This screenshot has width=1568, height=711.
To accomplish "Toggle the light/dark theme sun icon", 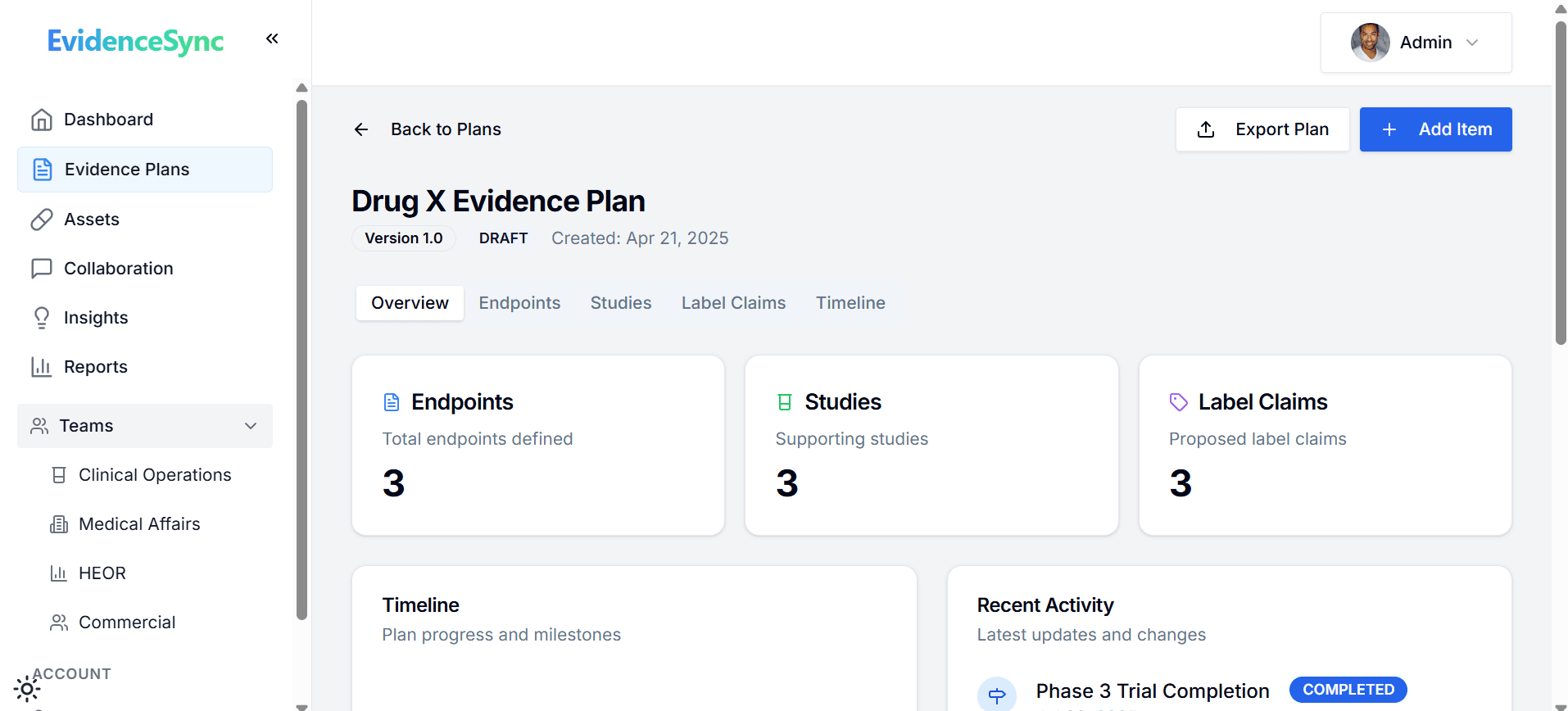I will pyautogui.click(x=27, y=689).
